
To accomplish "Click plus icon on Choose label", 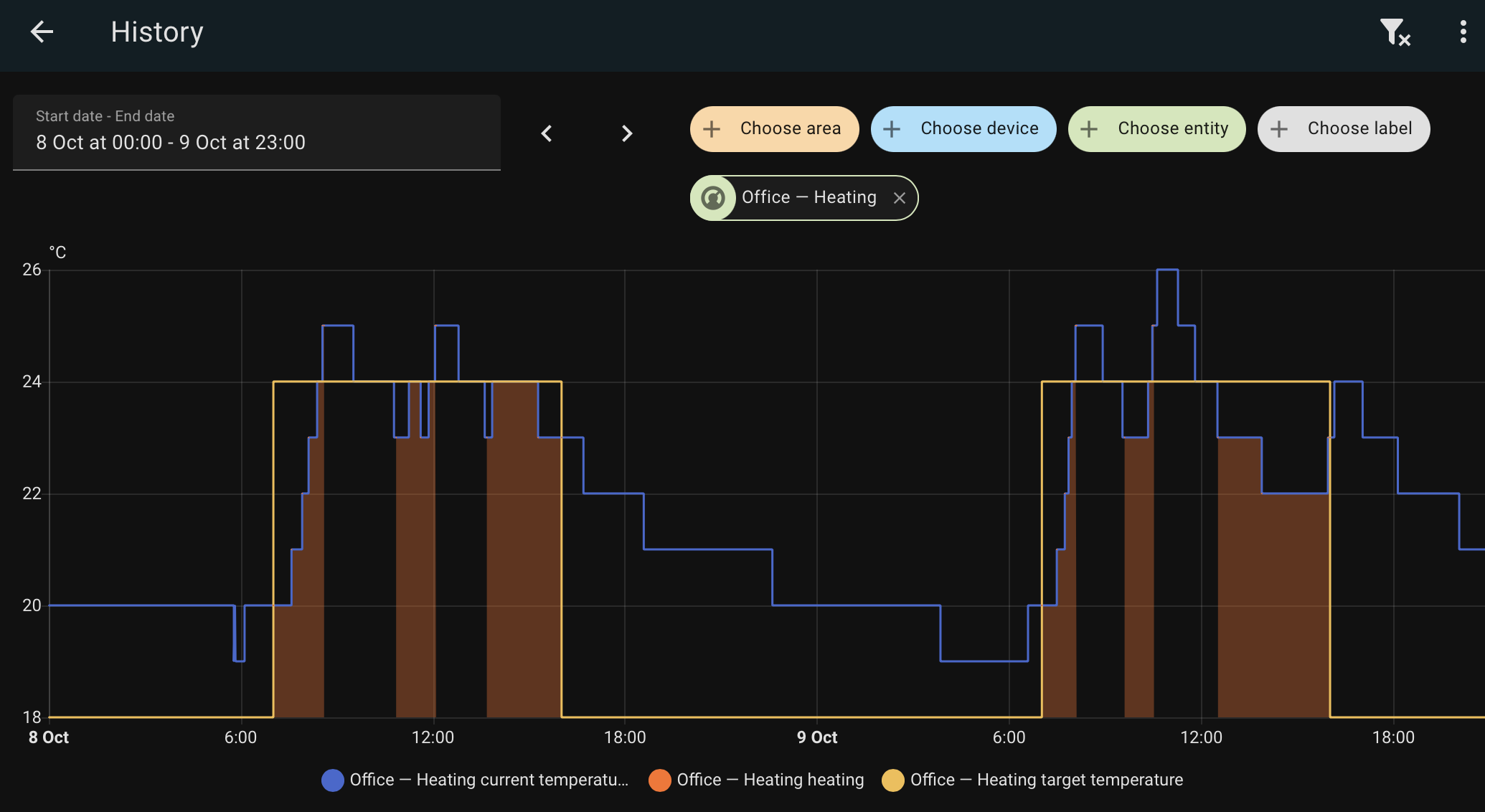I will click(1279, 129).
